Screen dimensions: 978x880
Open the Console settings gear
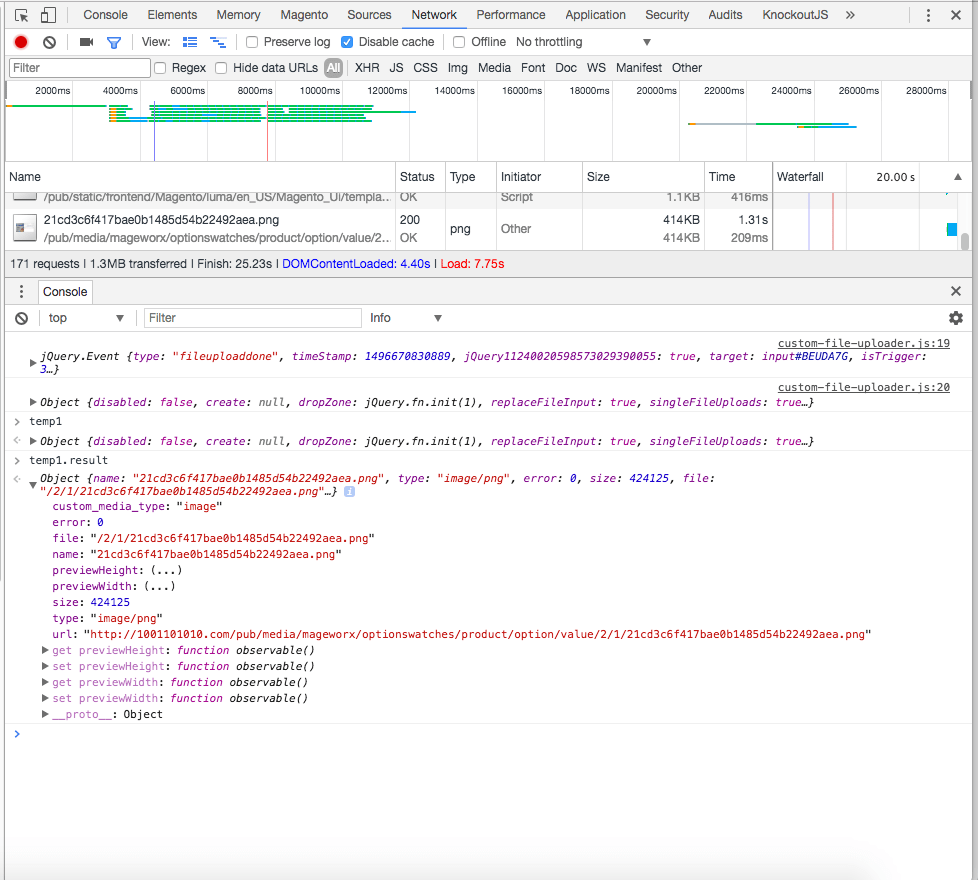[x=955, y=317]
